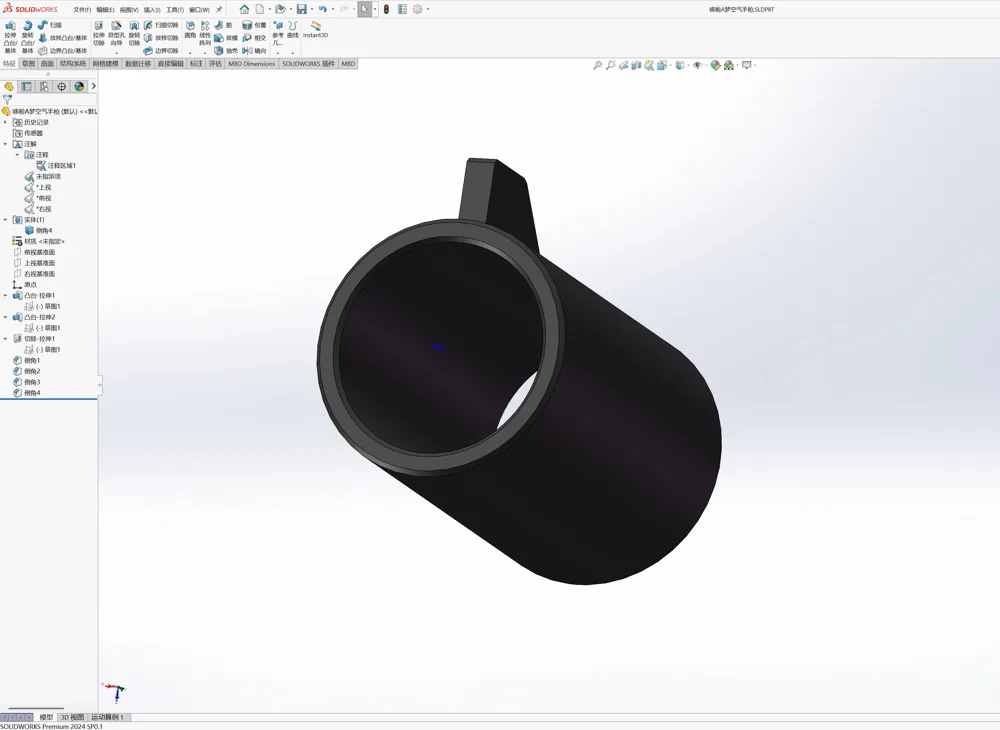Viewport: 1000px width, 730px height.
Task: Click the Rebuild traffic light icon
Action: [x=386, y=9]
